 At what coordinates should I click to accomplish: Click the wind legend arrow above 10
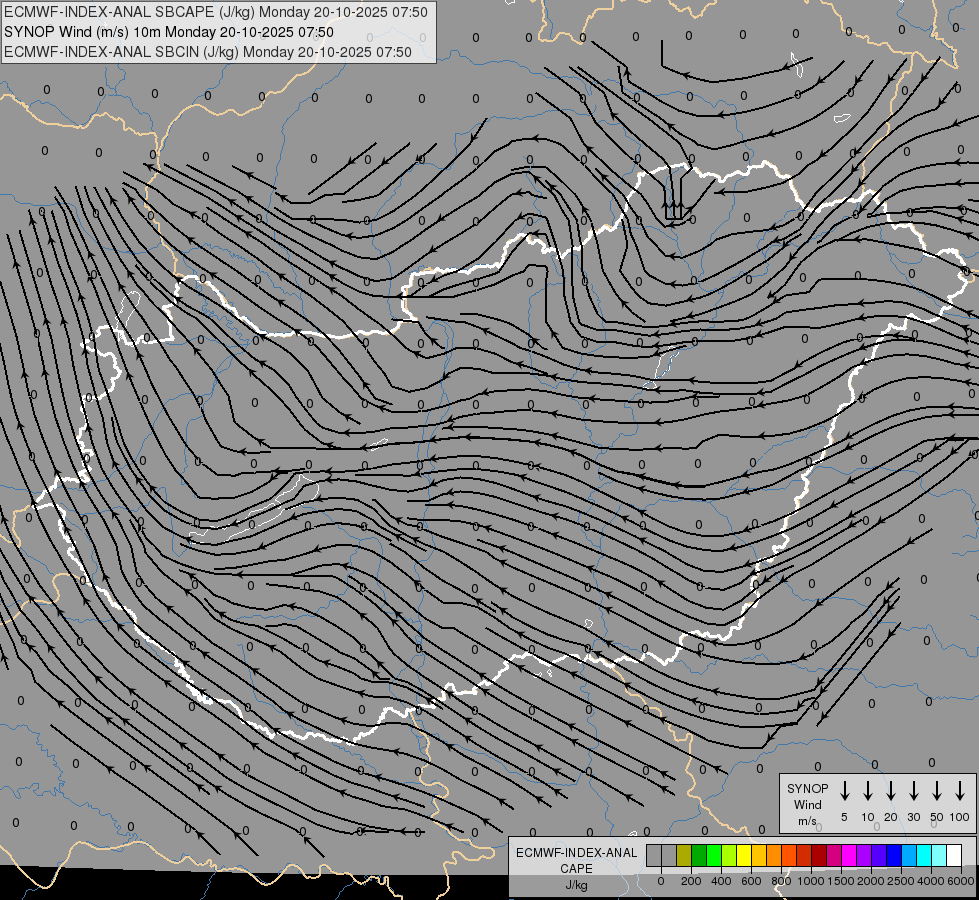(867, 791)
